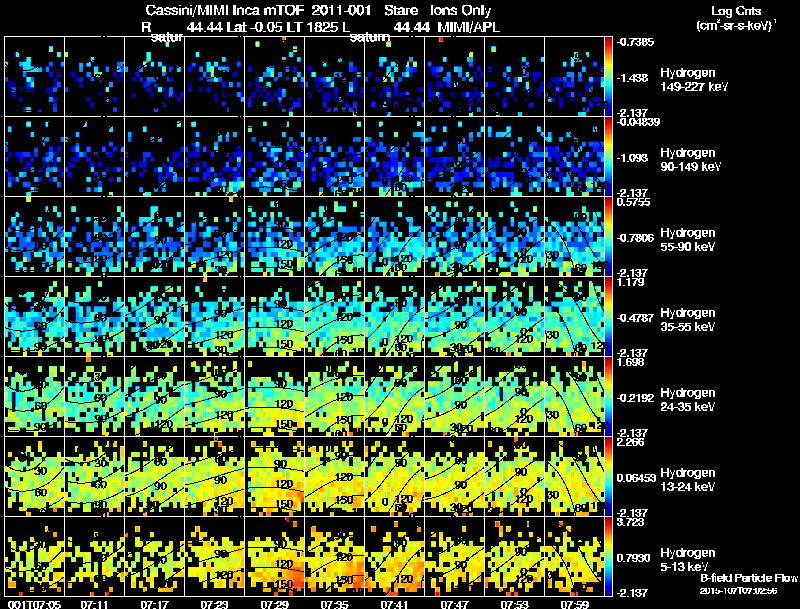800x609 pixels.
Task: Click the Hydrogen 24-35 keV color bar
Action: coord(608,396)
